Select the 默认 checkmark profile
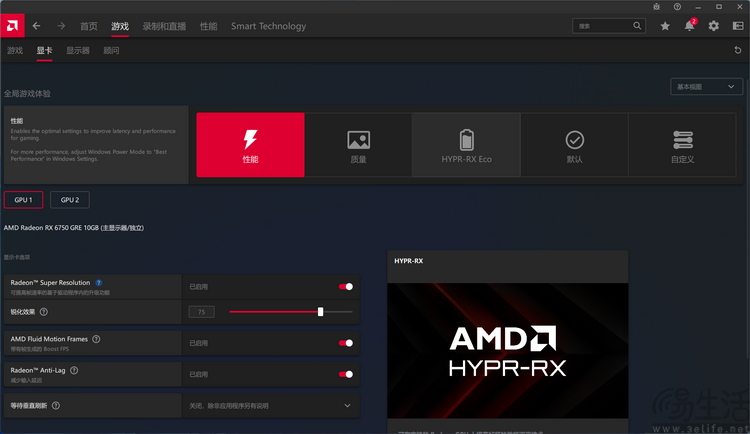Viewport: 750px width, 434px height. pyautogui.click(x=574, y=145)
